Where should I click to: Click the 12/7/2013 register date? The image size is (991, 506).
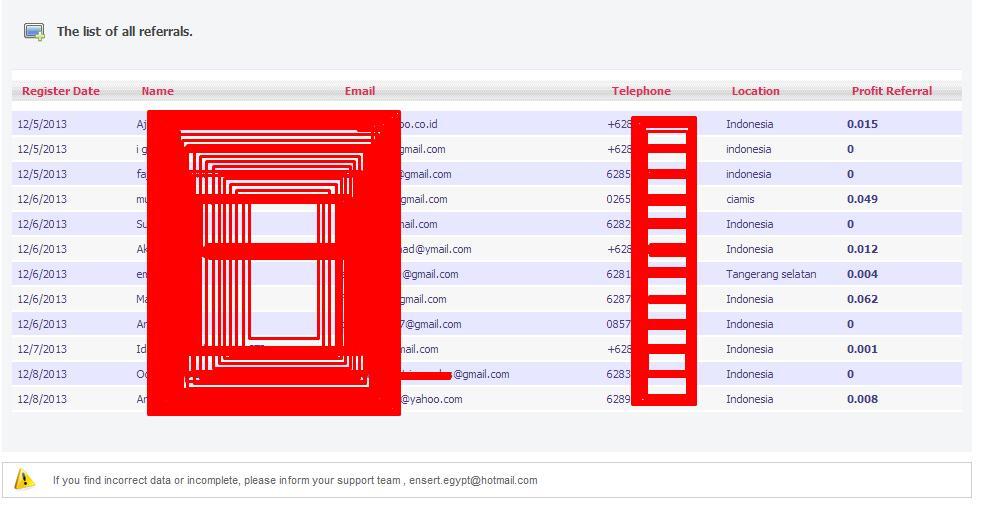pyautogui.click(x=42, y=349)
